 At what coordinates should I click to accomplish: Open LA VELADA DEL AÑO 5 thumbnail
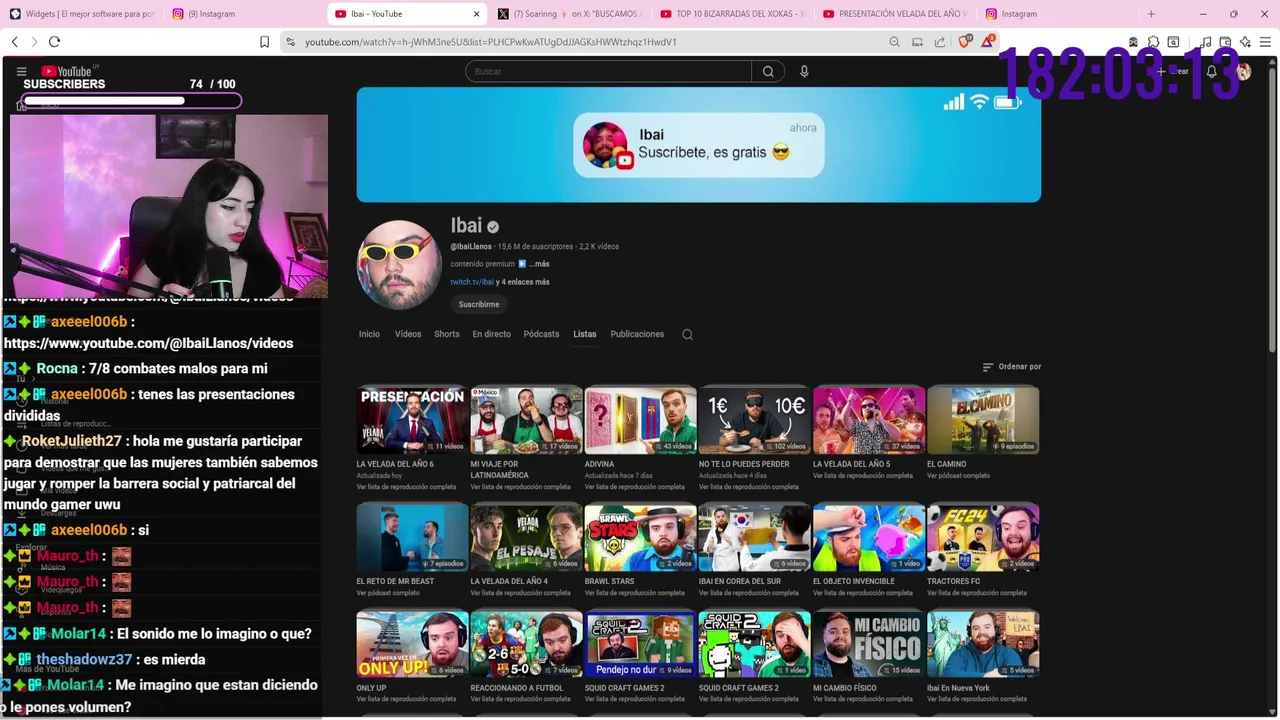(868, 420)
